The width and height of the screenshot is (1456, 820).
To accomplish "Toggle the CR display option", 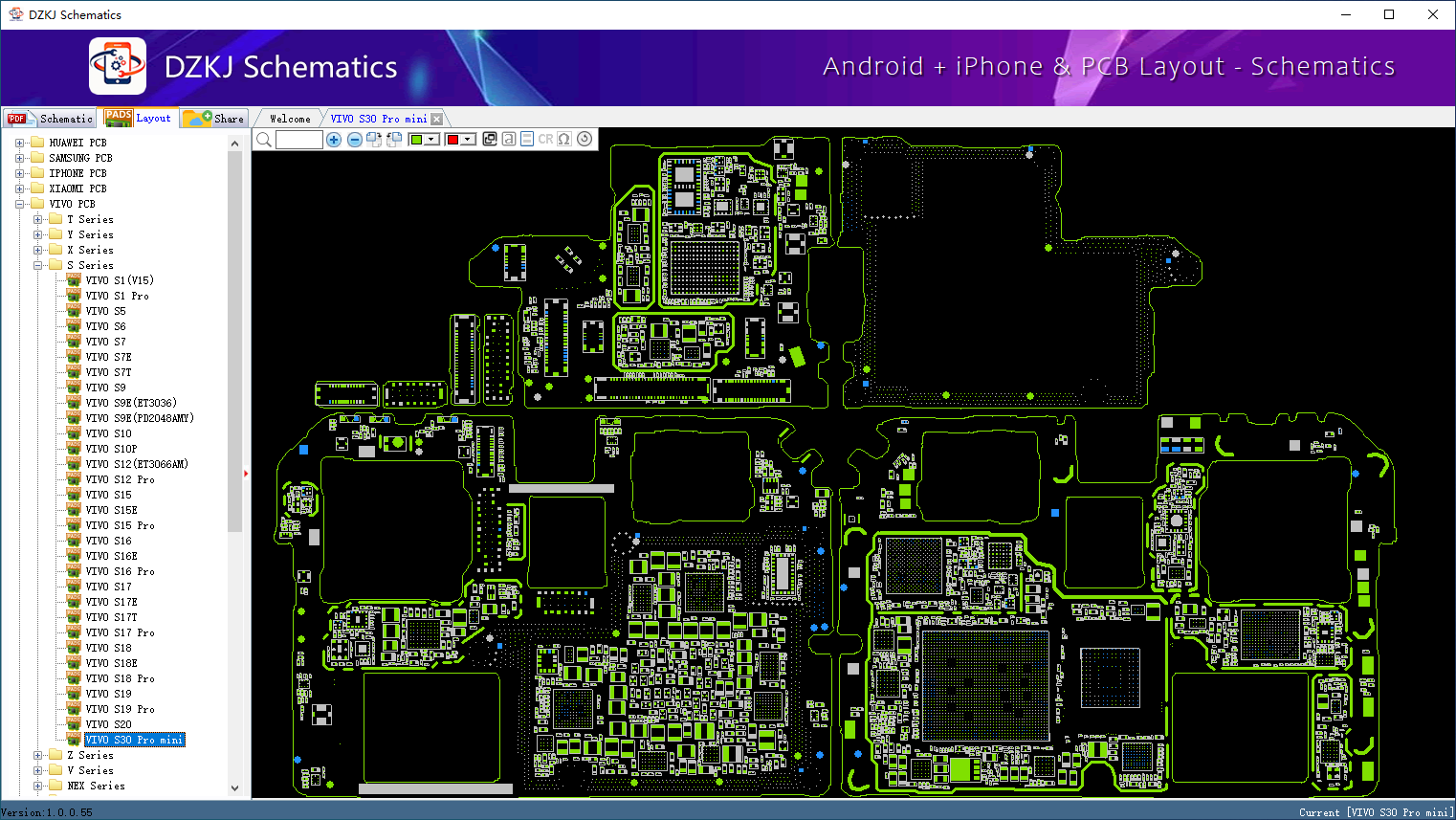I will coord(545,140).
